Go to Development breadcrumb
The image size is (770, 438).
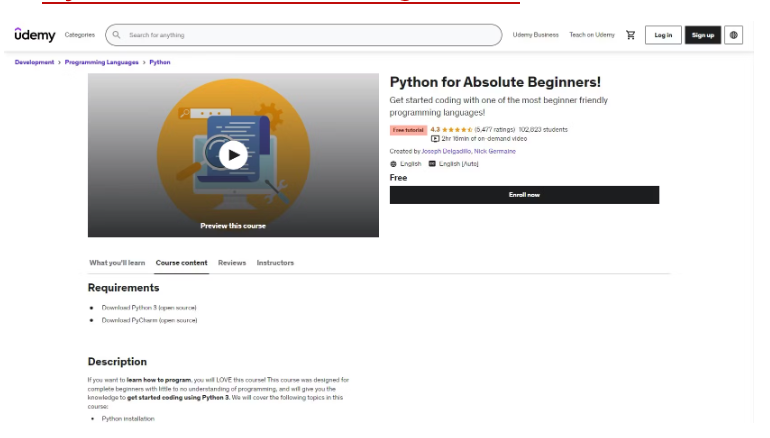[x=34, y=62]
